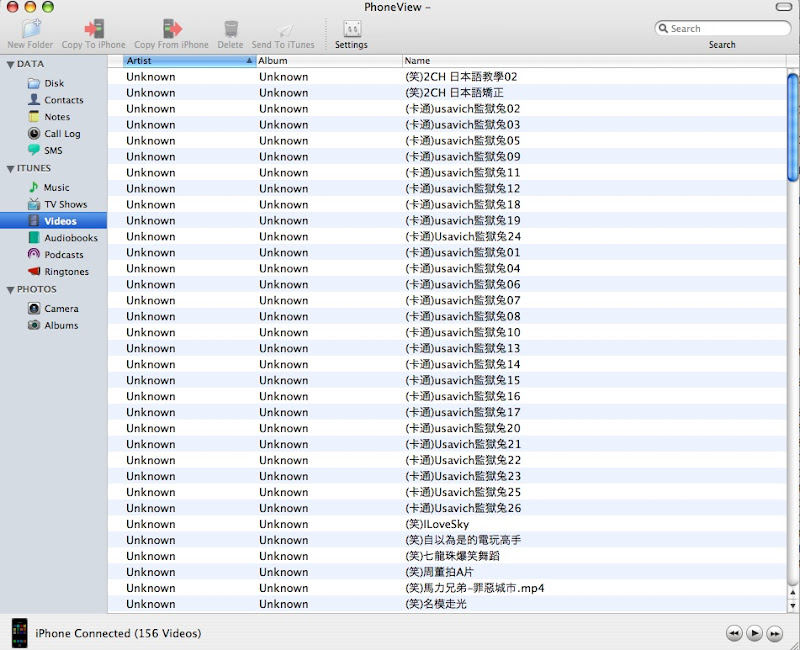Sort by the Name column header
This screenshot has height=650, width=800.
(x=594, y=61)
